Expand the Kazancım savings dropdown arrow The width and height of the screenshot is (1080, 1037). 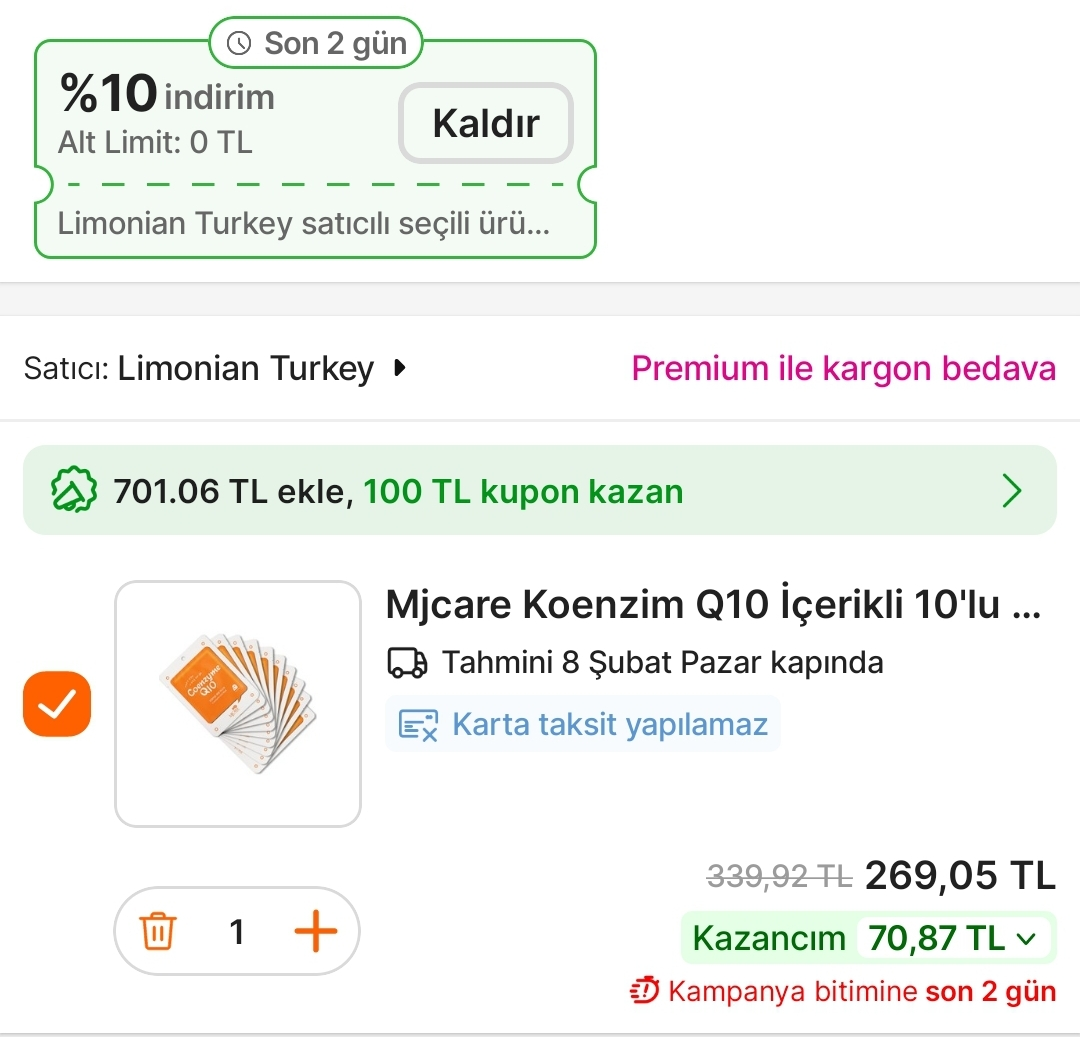(1025, 938)
